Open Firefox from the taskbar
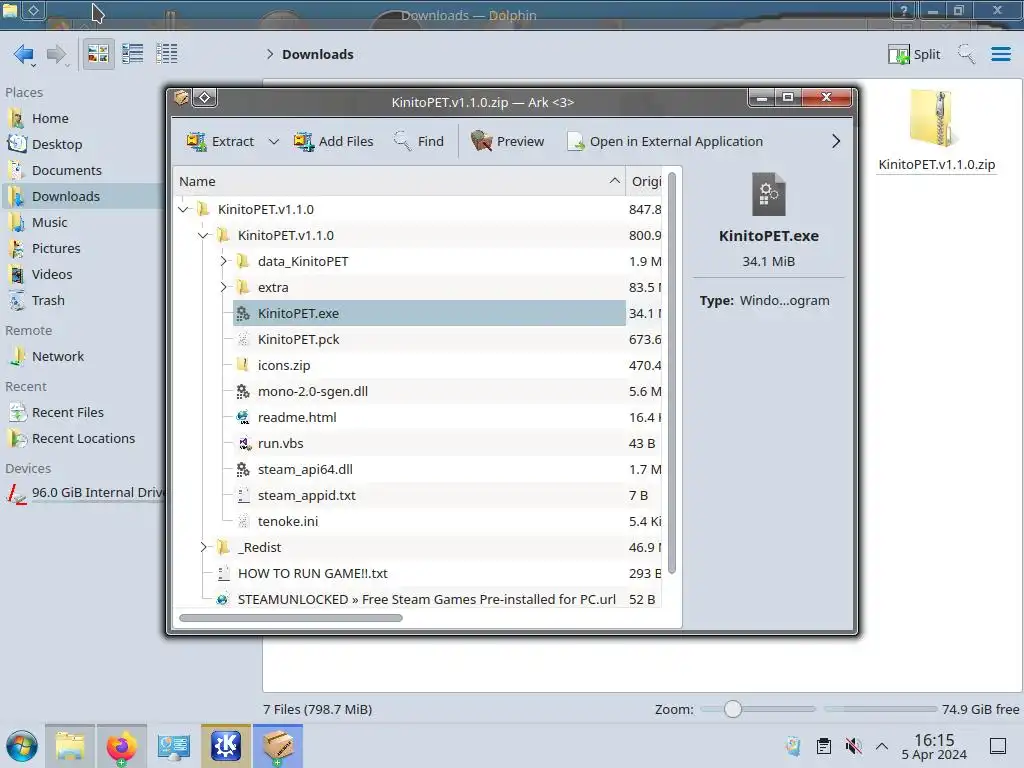 click(121, 746)
